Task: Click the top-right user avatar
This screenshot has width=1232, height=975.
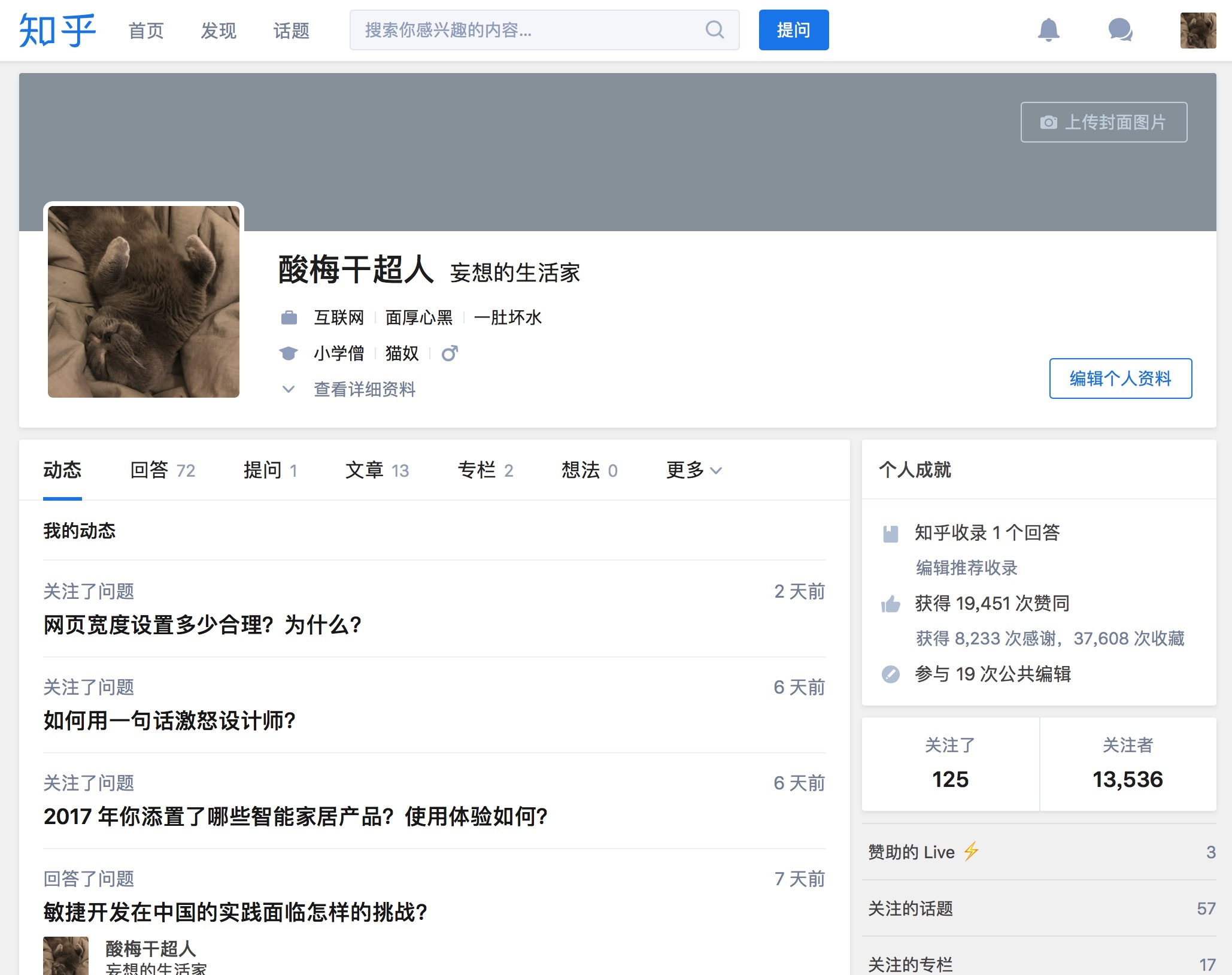Action: [1198, 30]
